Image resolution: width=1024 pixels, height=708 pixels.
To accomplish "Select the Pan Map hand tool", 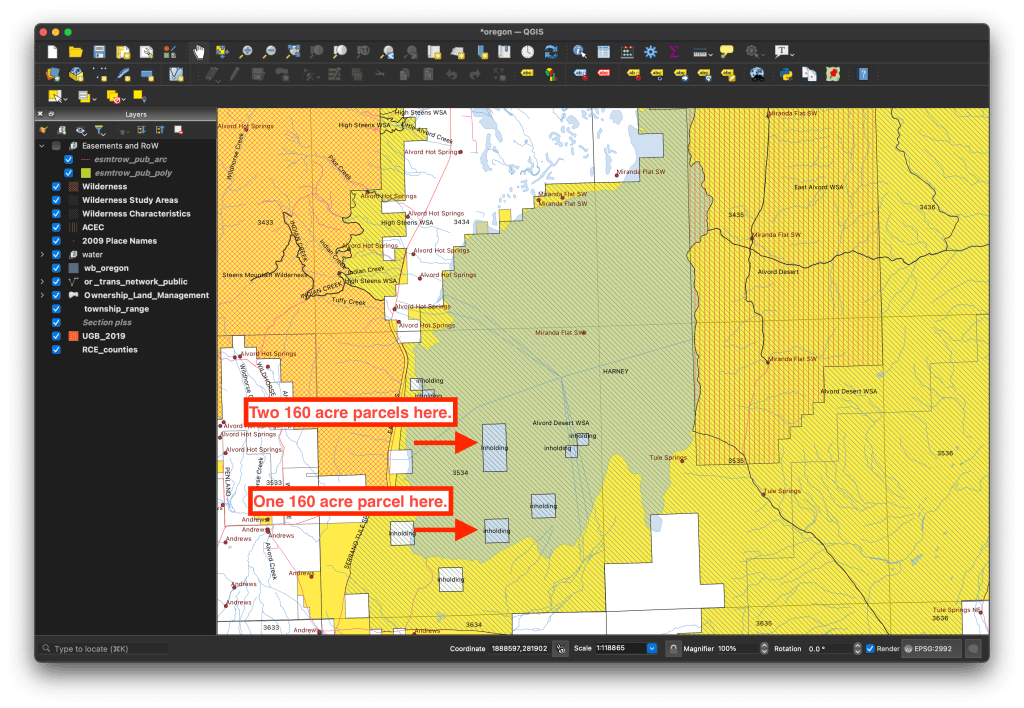I will [x=198, y=52].
